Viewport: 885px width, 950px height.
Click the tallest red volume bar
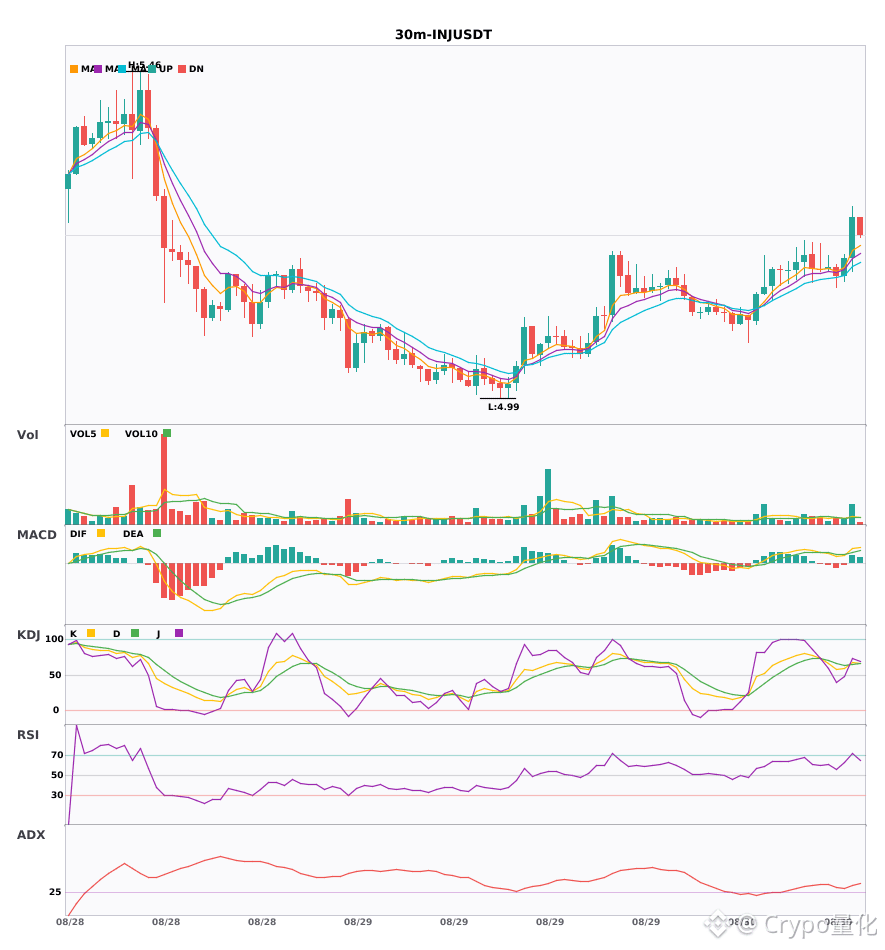pyautogui.click(x=164, y=479)
